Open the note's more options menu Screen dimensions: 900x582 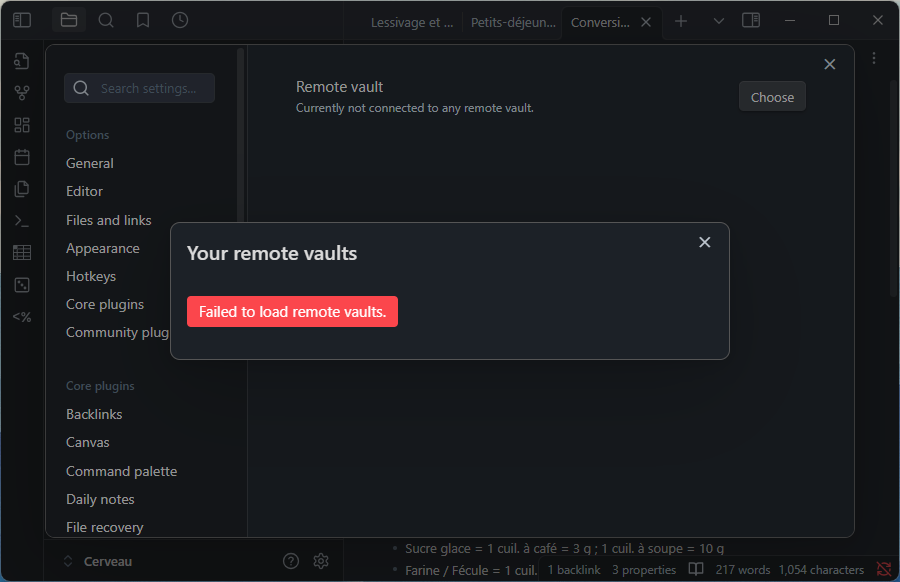(874, 59)
